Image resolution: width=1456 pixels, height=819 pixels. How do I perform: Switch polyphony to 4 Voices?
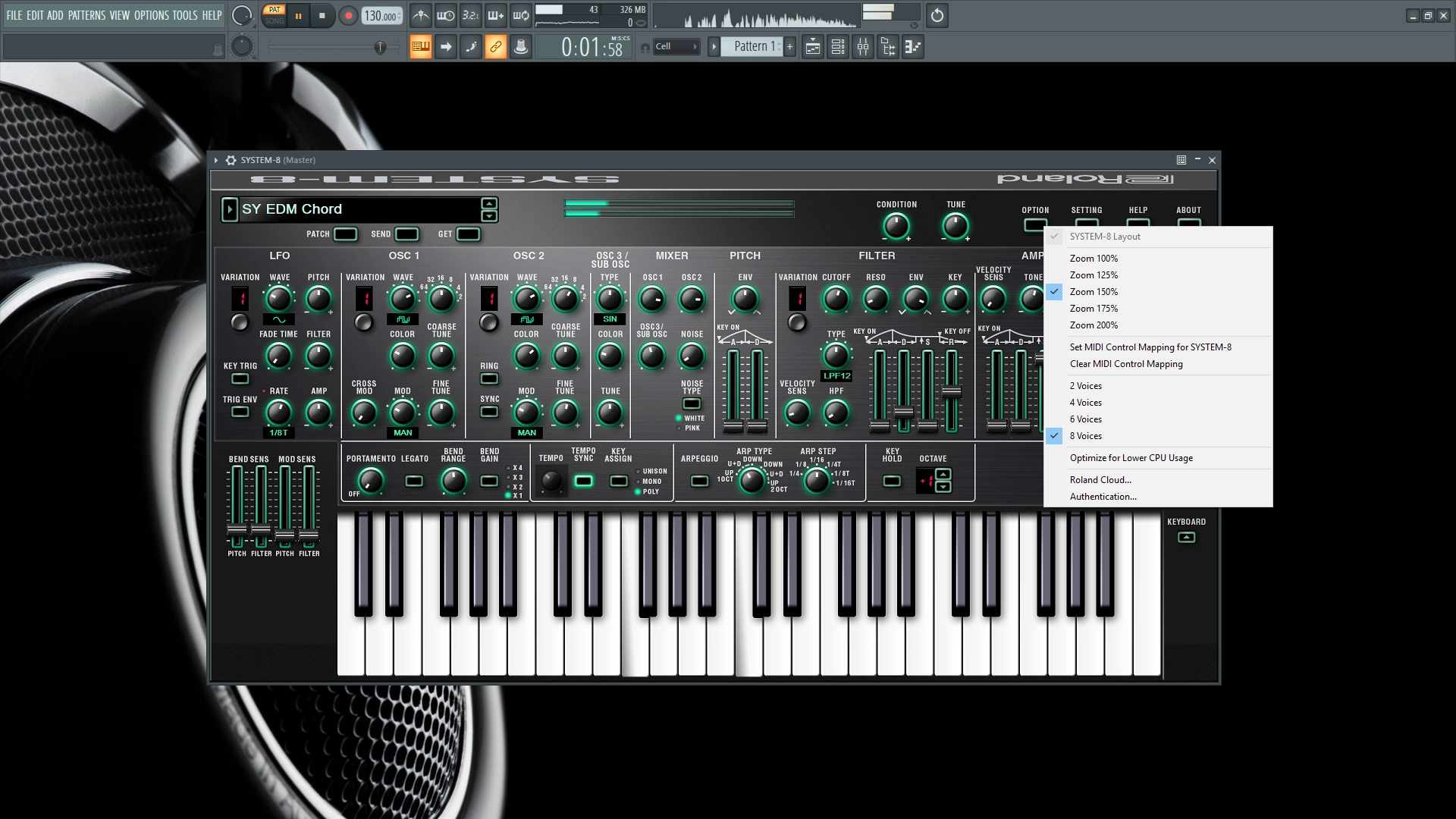tap(1158, 403)
